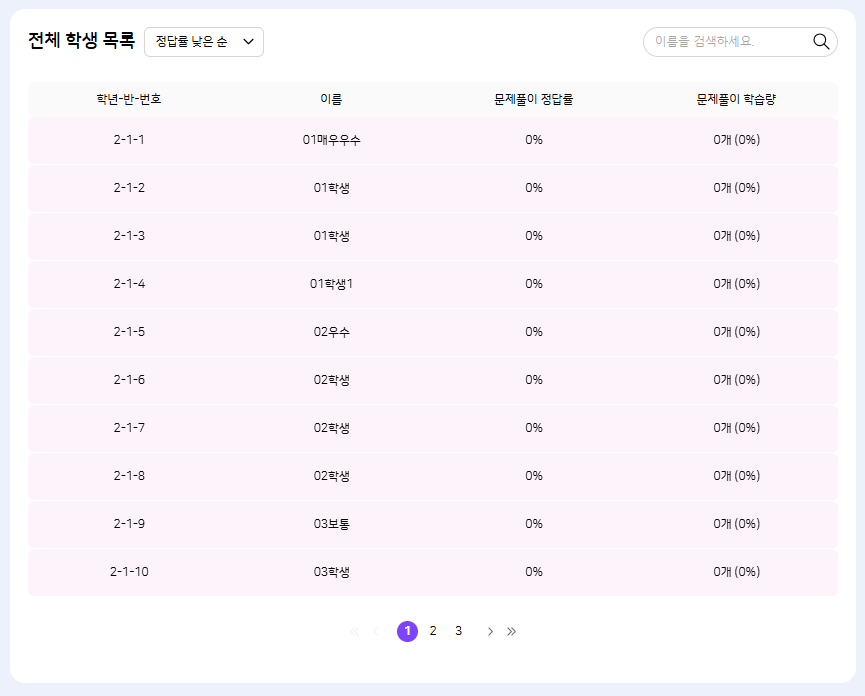Open student row 02우수
This screenshot has width=865, height=696.
[x=332, y=332]
